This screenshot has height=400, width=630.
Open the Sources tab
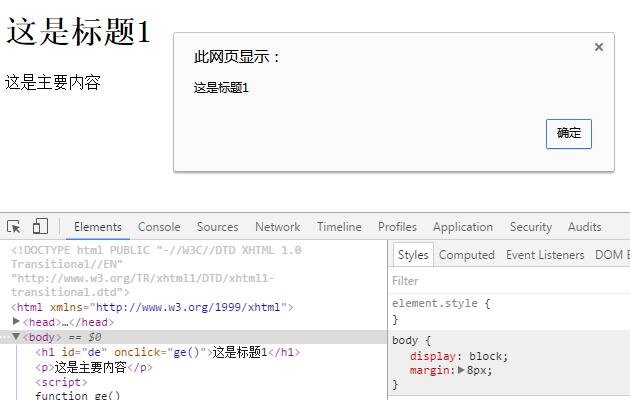click(x=217, y=227)
